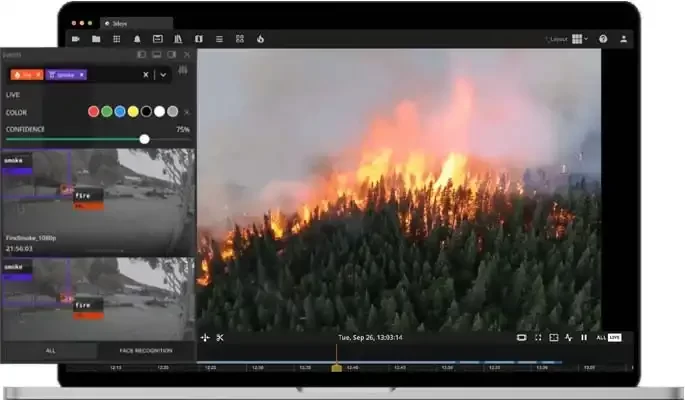Remove the purple smoke filter tag
The width and height of the screenshot is (685, 400).
pyautogui.click(x=82, y=75)
